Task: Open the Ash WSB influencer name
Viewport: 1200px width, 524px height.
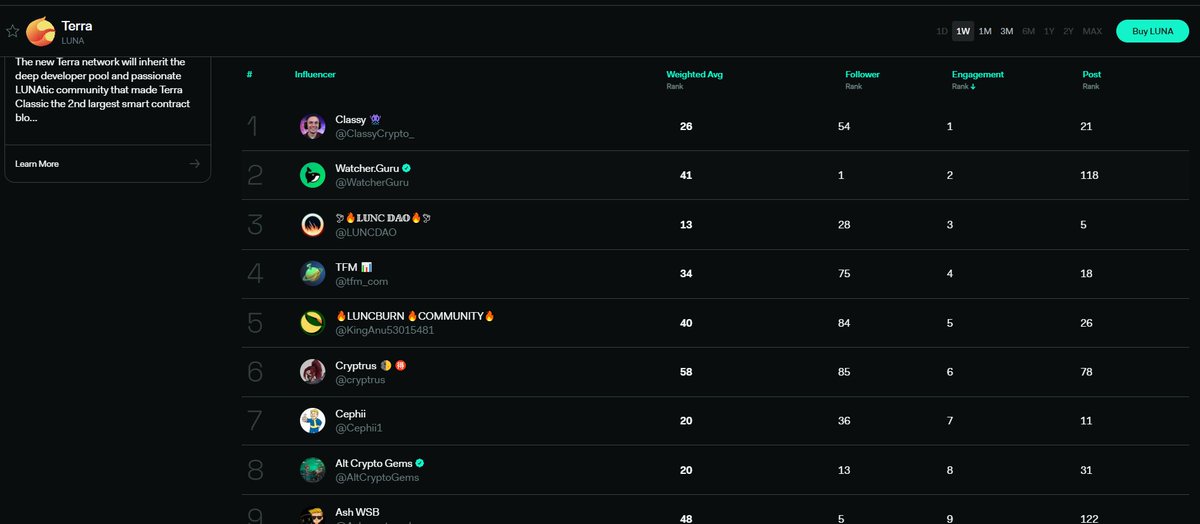Action: [357, 512]
